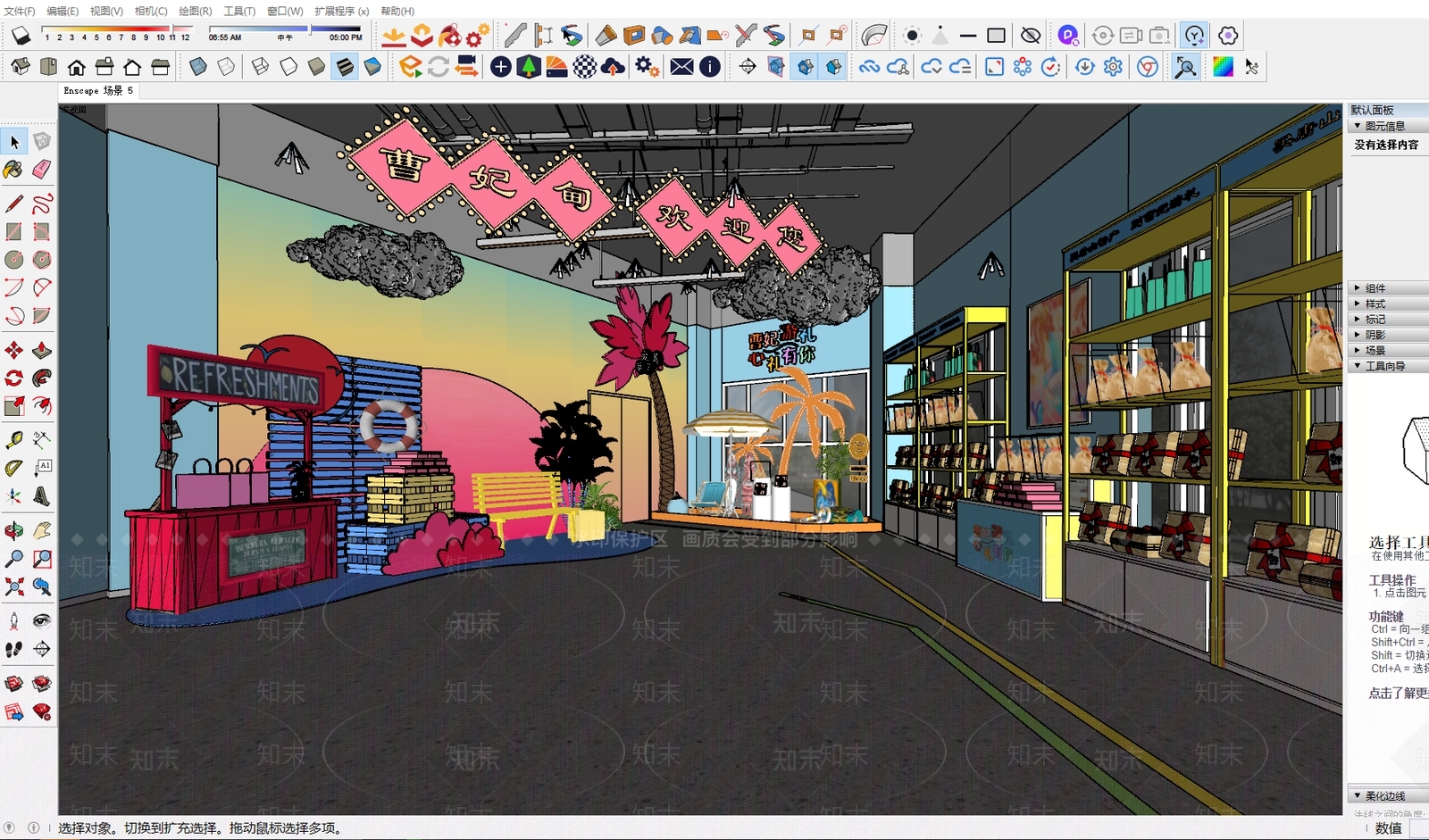
Task: Pick the Pan hand tool
Action: [42, 531]
